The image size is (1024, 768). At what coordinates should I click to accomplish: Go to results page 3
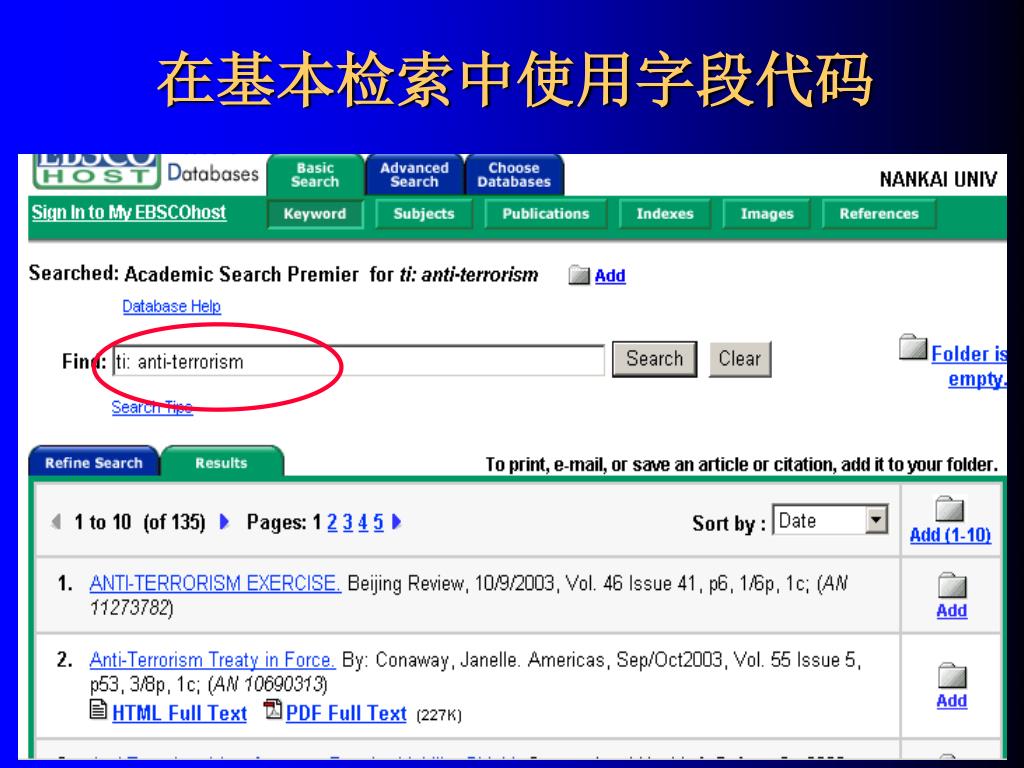coord(347,522)
